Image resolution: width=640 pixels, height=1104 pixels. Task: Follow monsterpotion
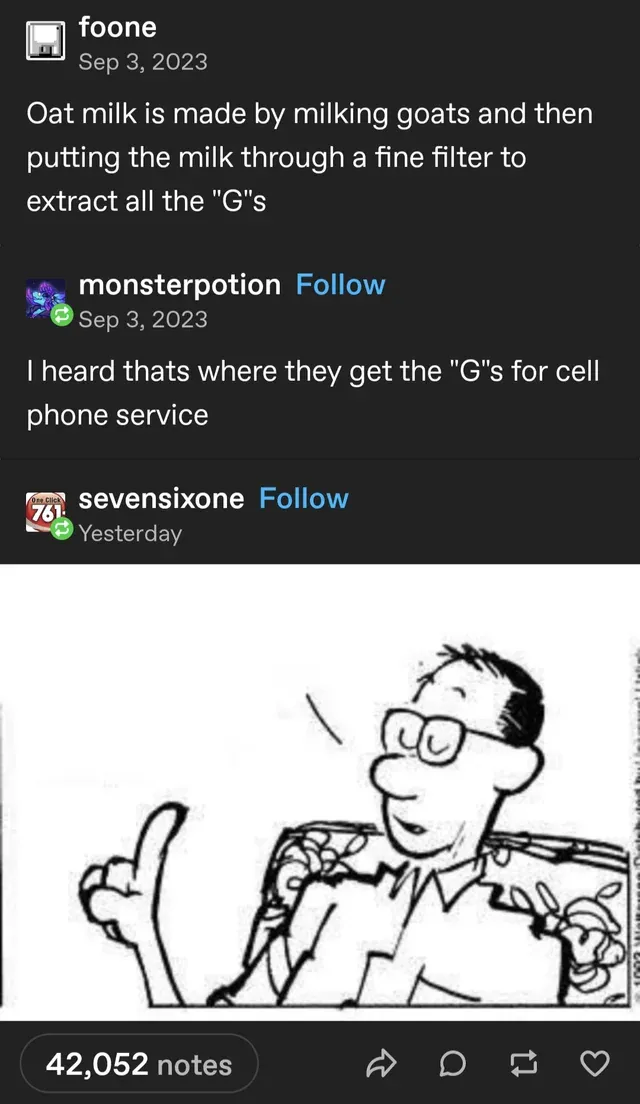[x=340, y=284]
